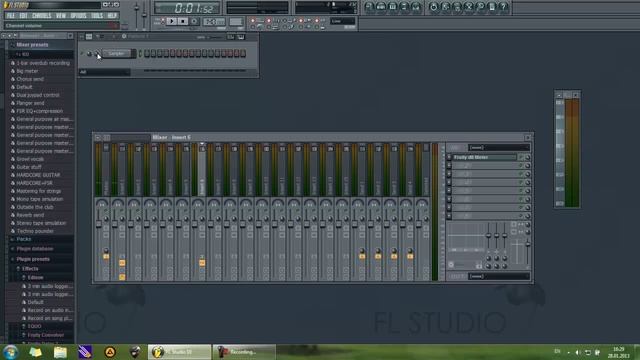The width and height of the screenshot is (640, 360).
Task: Switch to FL Studio 10 taskbar button
Action: 179,352
